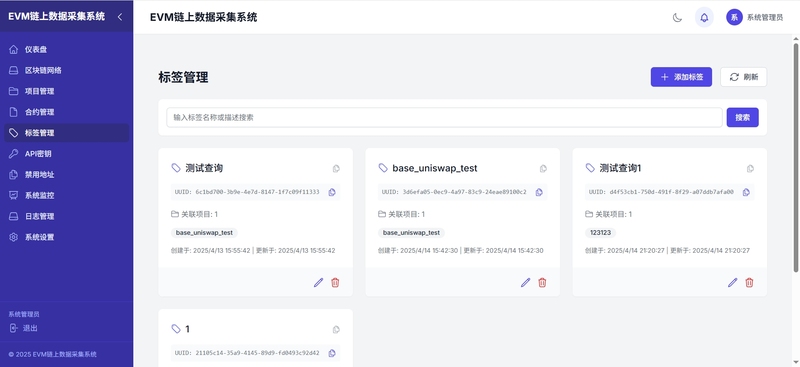Open 系统设置 in the sidebar
This screenshot has width=800, height=367.
(66, 237)
